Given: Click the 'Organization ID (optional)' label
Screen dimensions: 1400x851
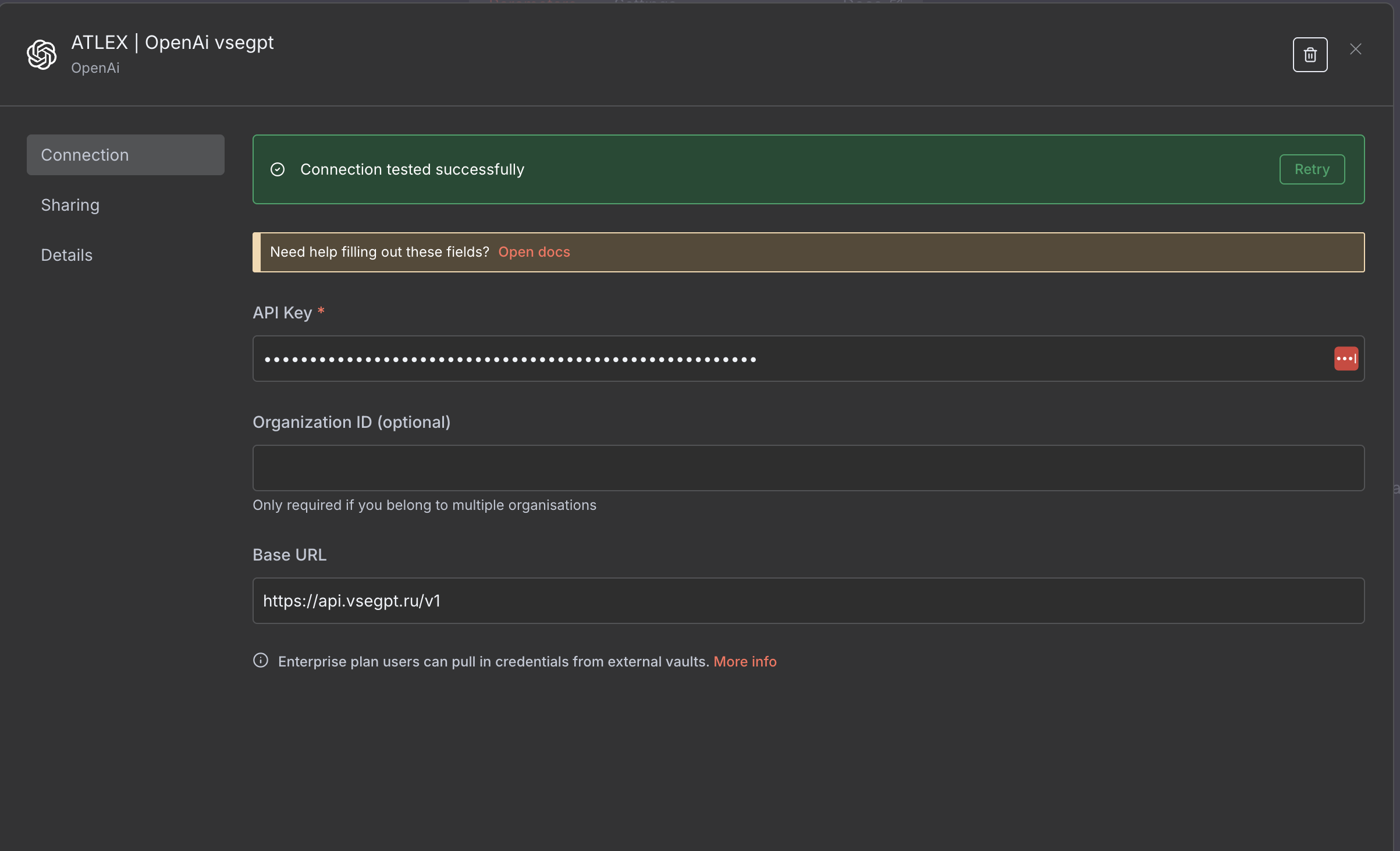Looking at the screenshot, I should pos(351,422).
